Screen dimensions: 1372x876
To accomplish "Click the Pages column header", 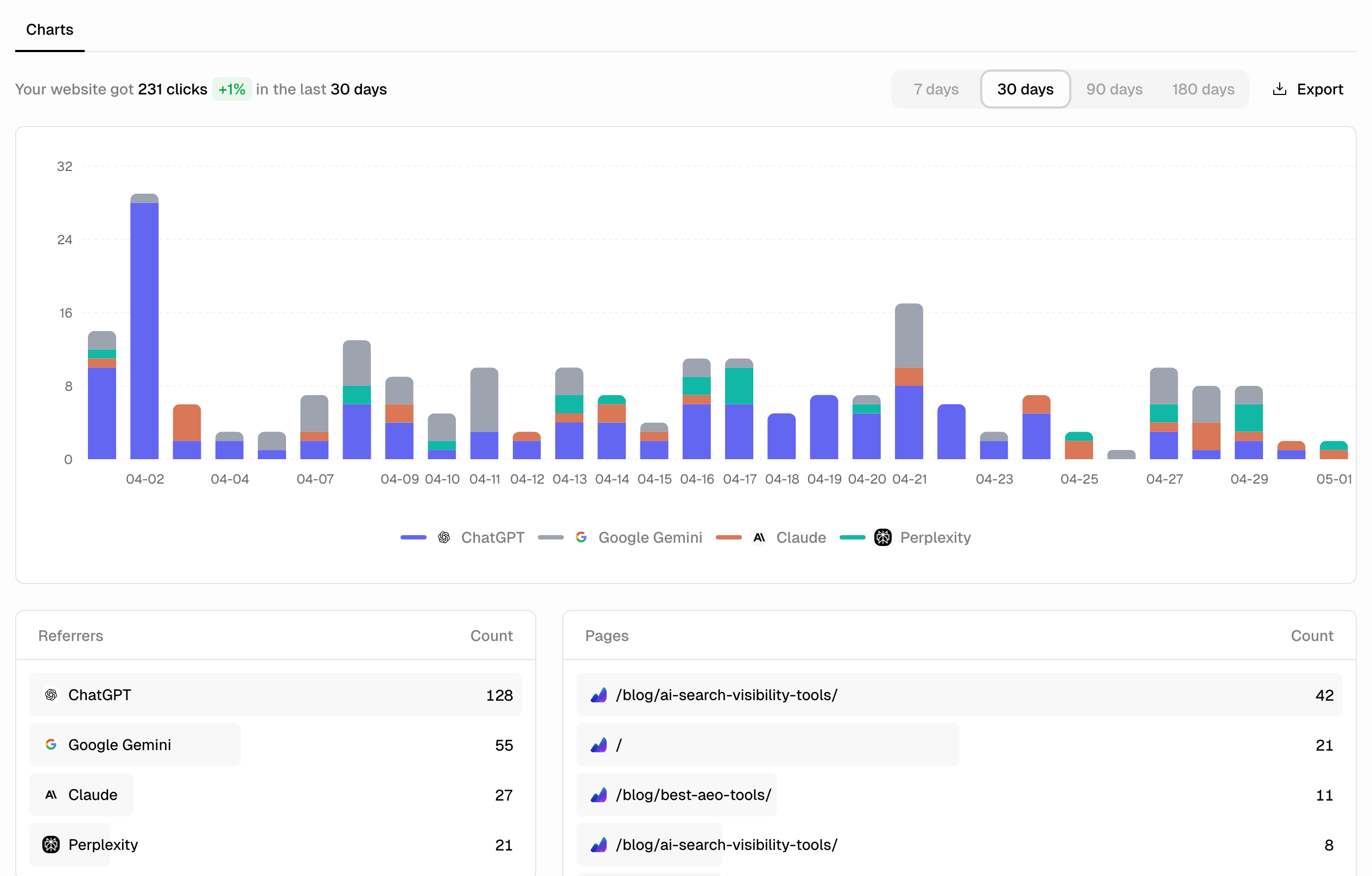I will tap(607, 636).
